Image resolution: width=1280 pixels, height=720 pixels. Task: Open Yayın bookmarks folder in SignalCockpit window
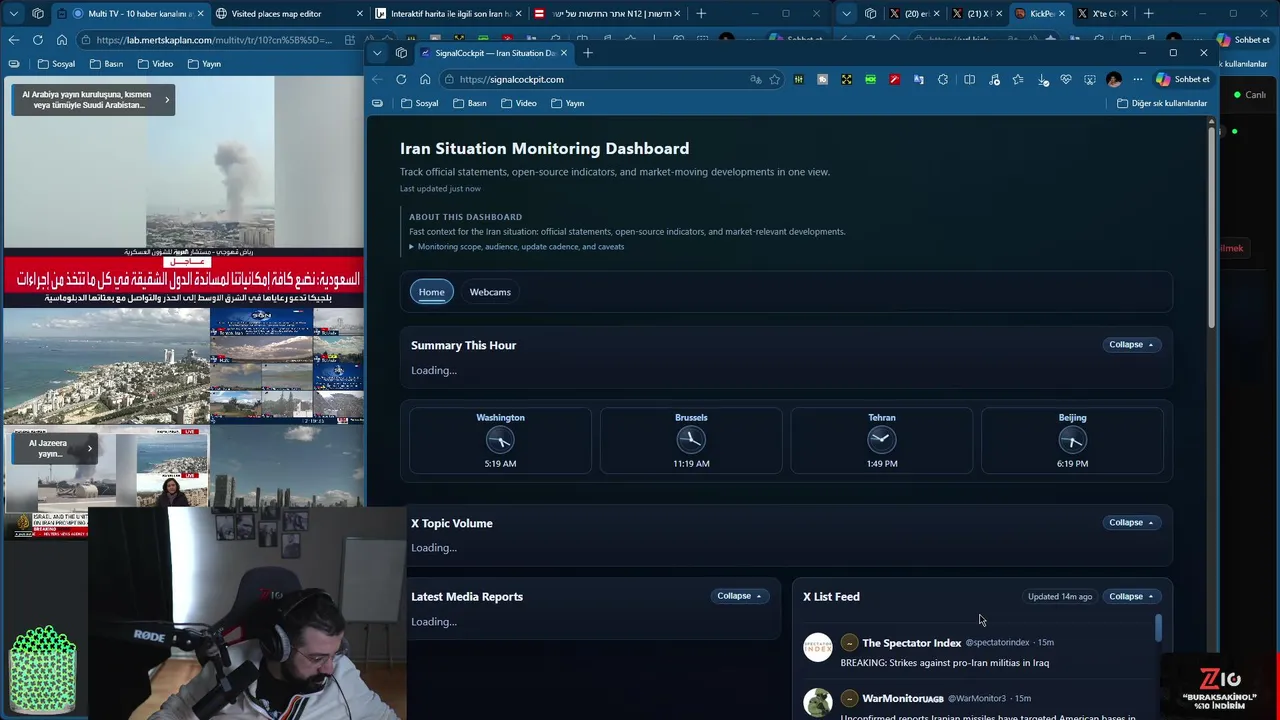tap(567, 103)
